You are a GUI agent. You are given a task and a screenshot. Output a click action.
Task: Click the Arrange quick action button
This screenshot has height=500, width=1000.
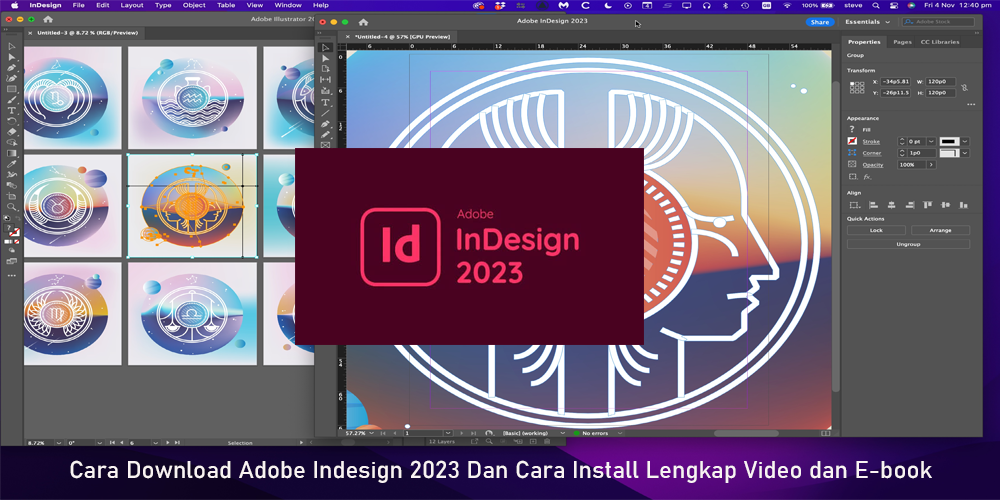[x=940, y=230]
